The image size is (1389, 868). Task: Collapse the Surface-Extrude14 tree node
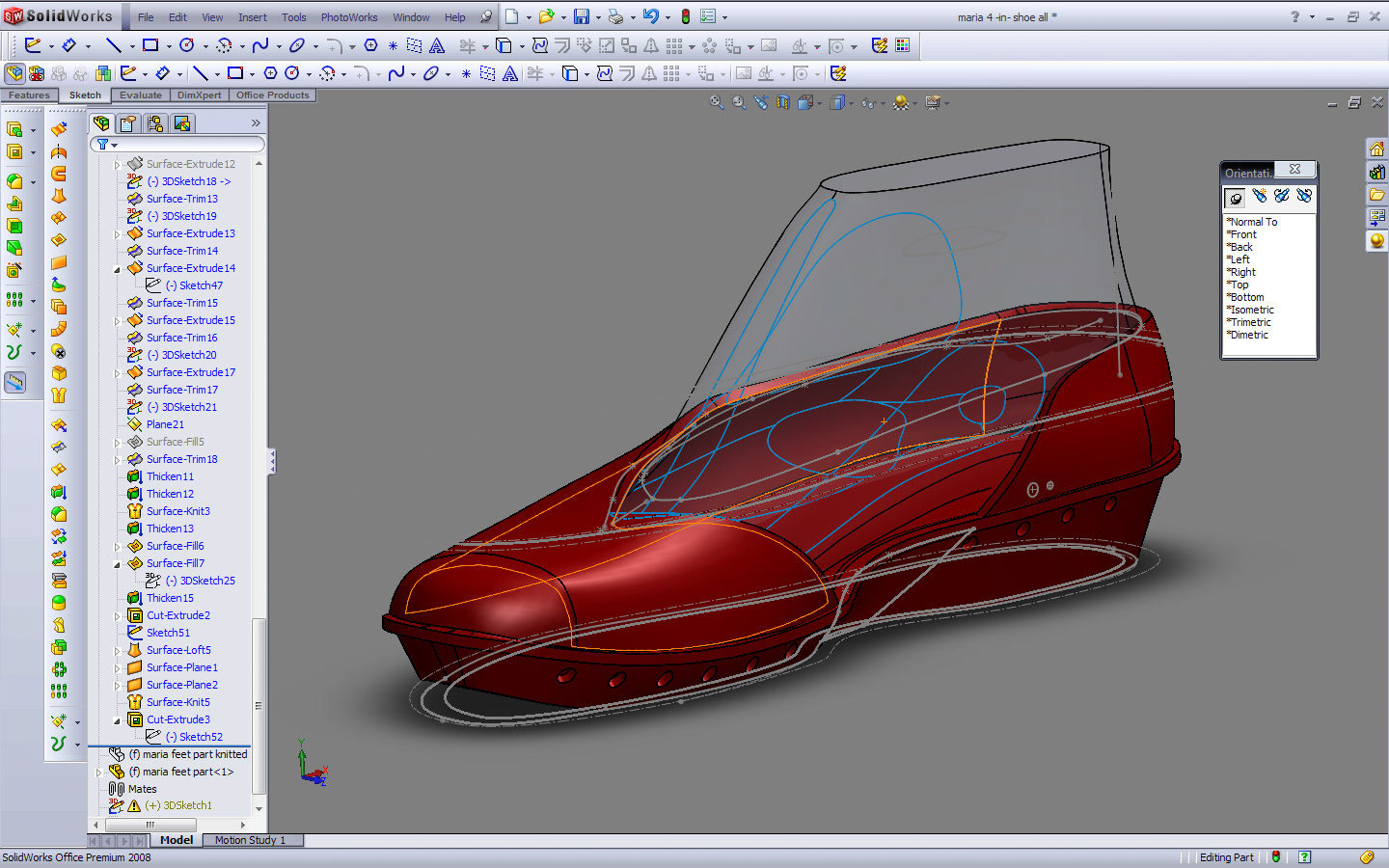(118, 269)
